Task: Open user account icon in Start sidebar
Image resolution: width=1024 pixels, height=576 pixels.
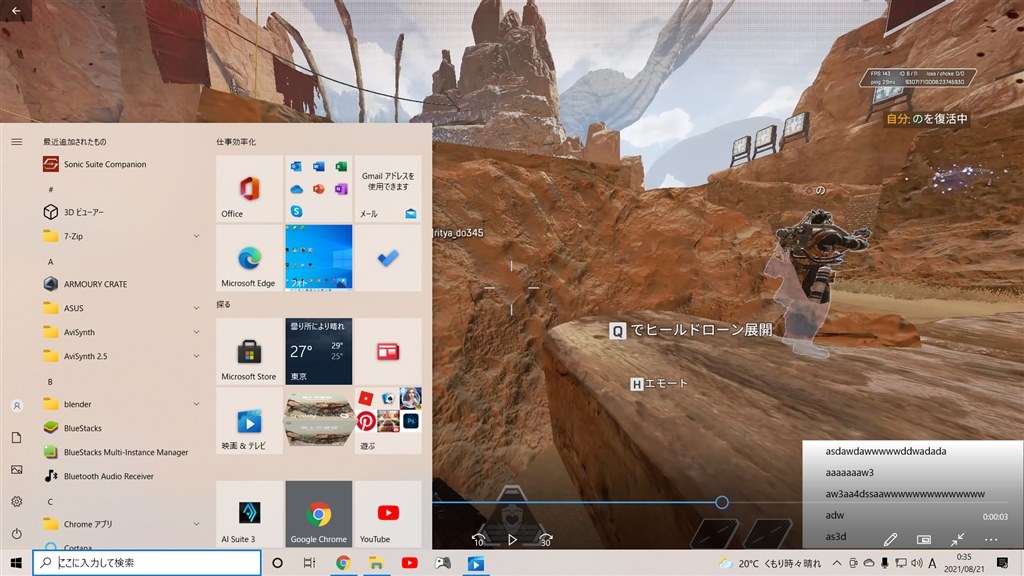Action: 17,406
